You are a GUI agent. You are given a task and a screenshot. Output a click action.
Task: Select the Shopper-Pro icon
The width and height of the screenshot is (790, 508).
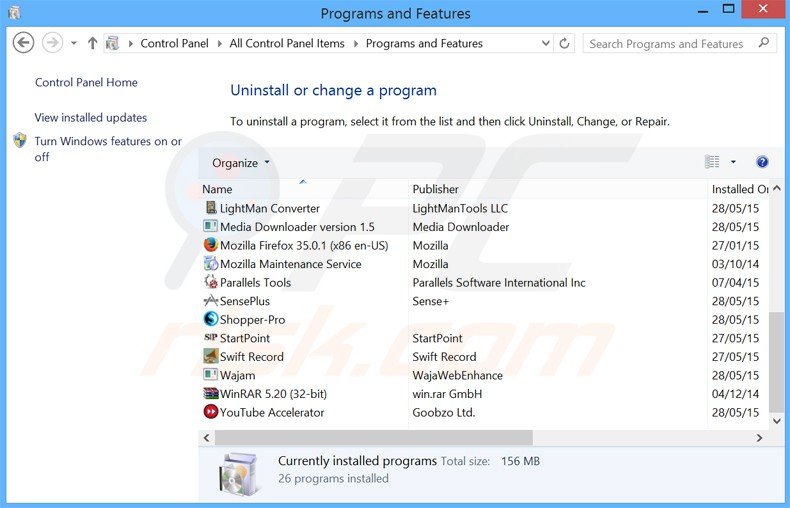pyautogui.click(x=211, y=319)
